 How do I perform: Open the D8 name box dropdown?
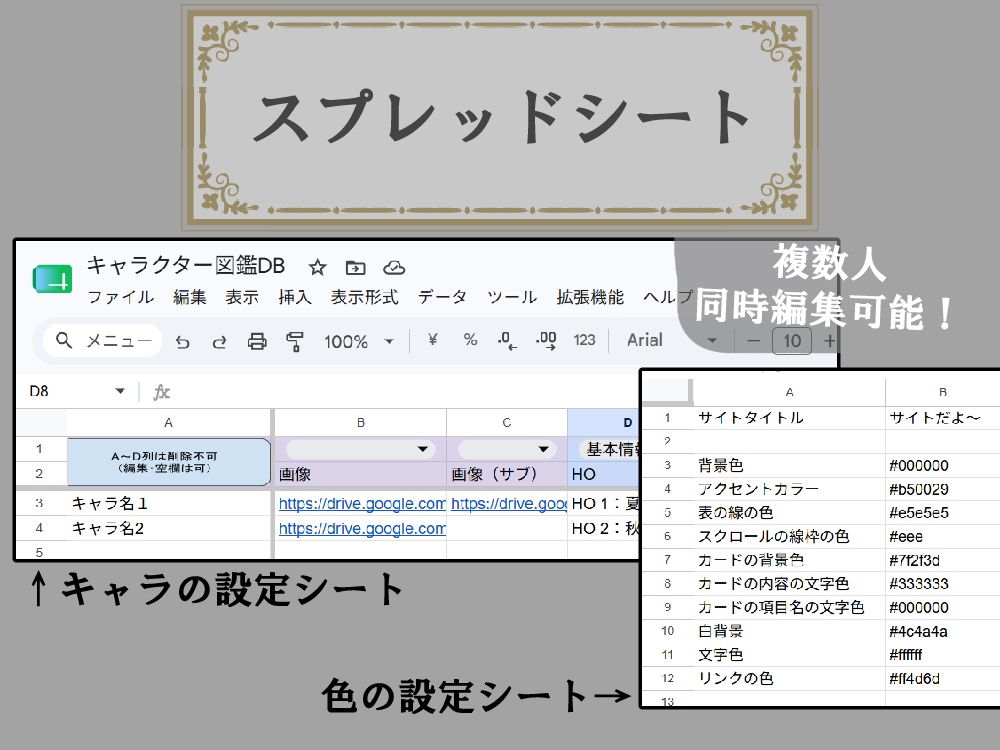[x=120, y=391]
